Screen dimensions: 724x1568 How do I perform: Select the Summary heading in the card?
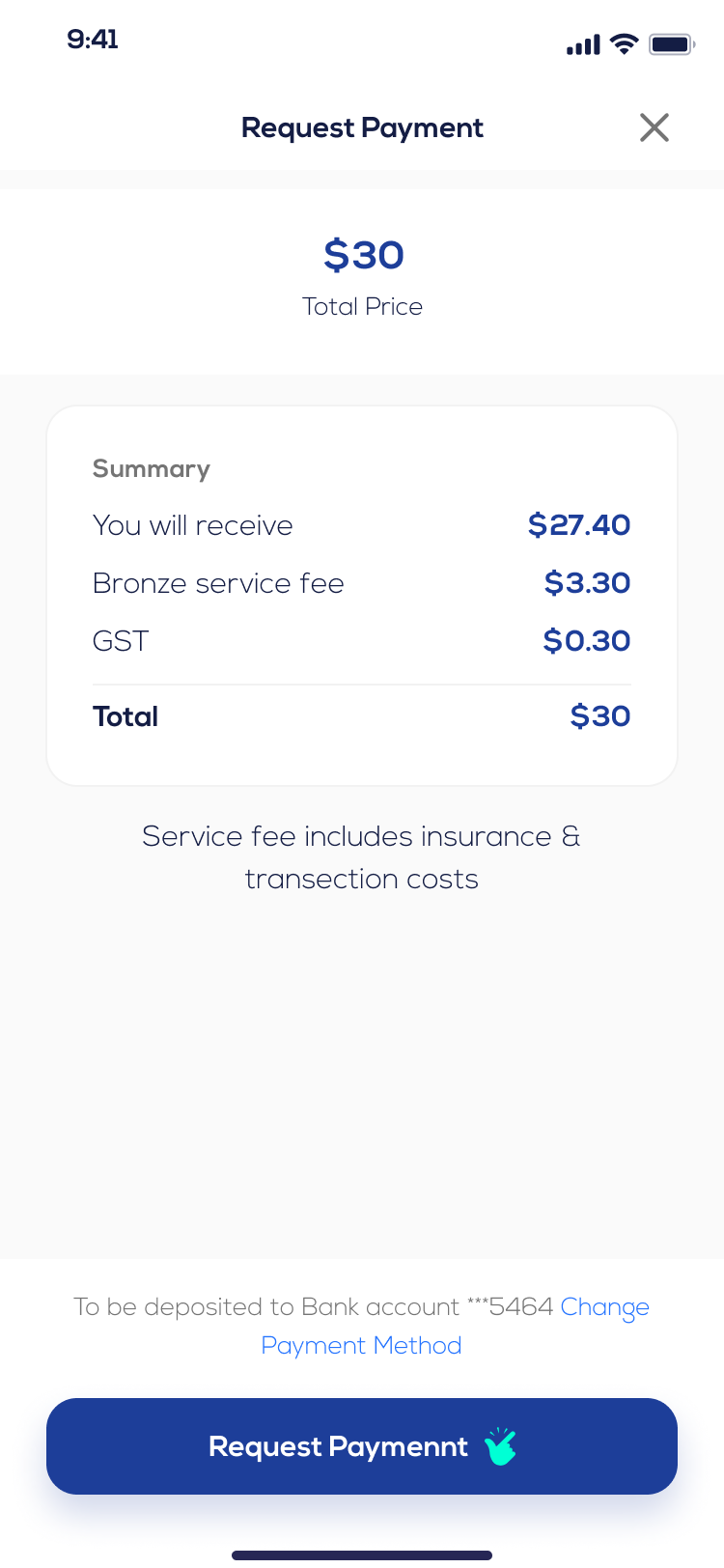coord(152,469)
